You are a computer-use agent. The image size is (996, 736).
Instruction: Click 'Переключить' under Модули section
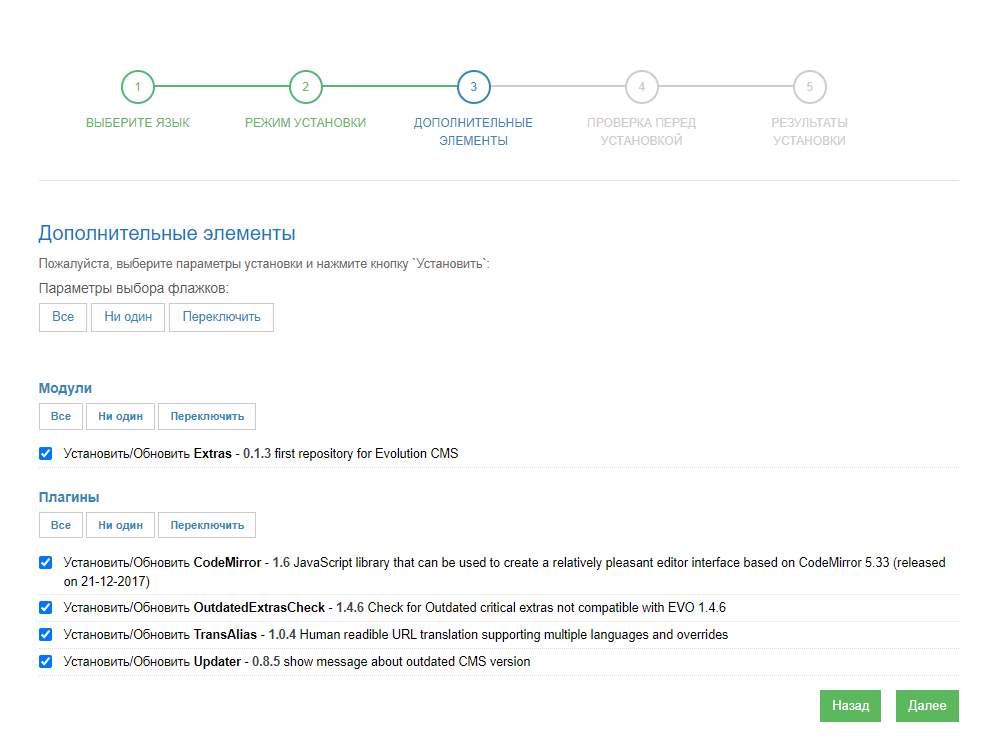coord(207,416)
